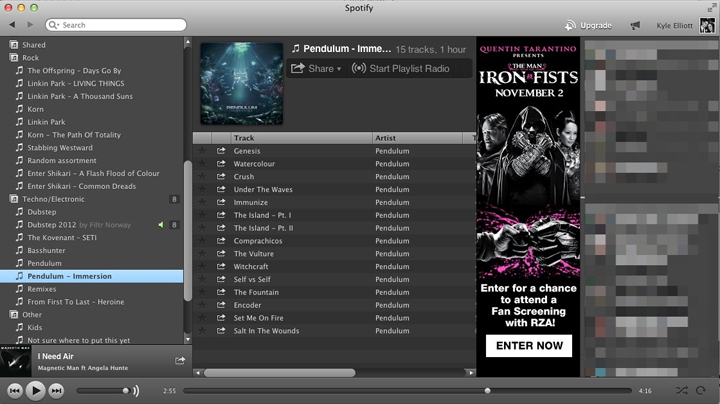This screenshot has height=404, width=720.
Task: Open The Offspring – Days Go By playlist
Action: (x=74, y=71)
